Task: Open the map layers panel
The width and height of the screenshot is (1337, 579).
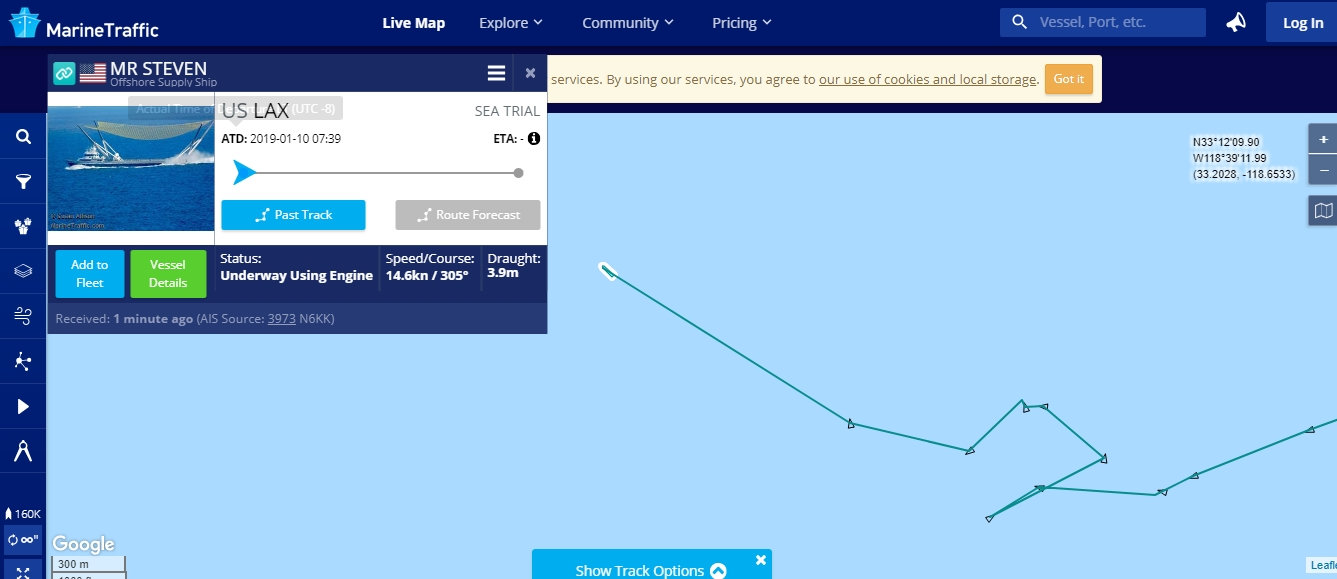Action: pos(23,271)
